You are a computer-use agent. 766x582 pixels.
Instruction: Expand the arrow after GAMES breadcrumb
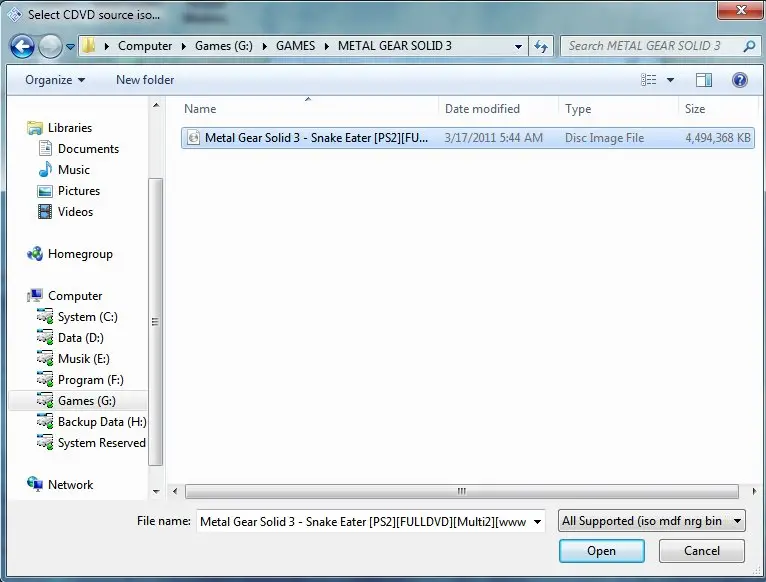[327, 46]
